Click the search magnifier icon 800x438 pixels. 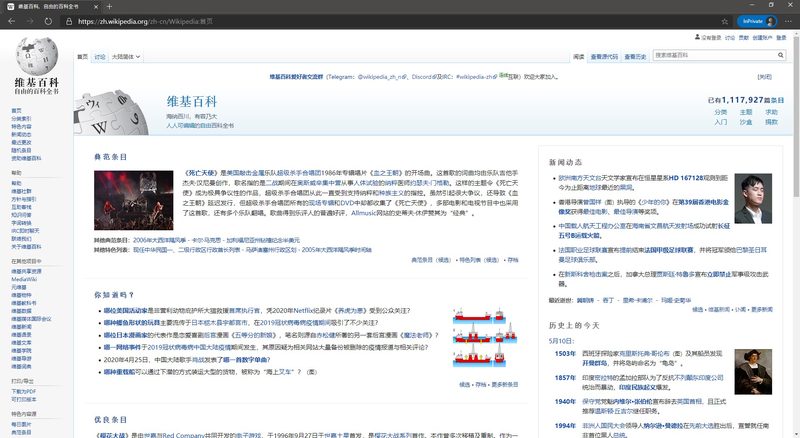pos(781,55)
